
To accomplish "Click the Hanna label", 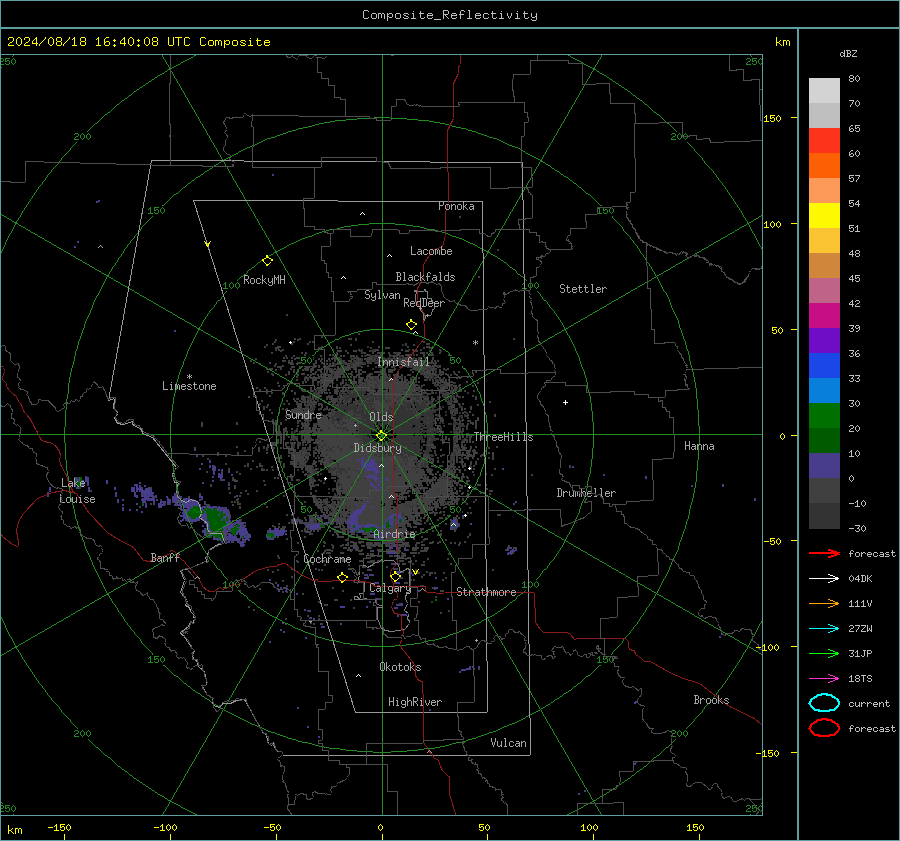I will pyautogui.click(x=699, y=446).
